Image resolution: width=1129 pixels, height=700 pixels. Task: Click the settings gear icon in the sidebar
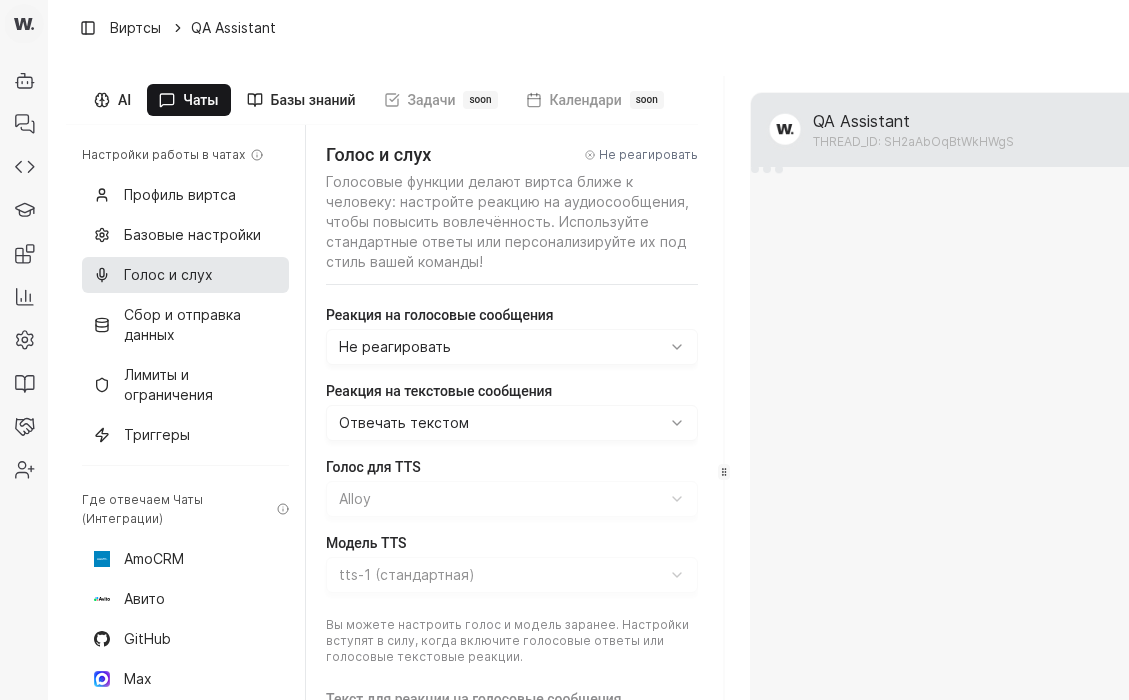pyautogui.click(x=24, y=340)
